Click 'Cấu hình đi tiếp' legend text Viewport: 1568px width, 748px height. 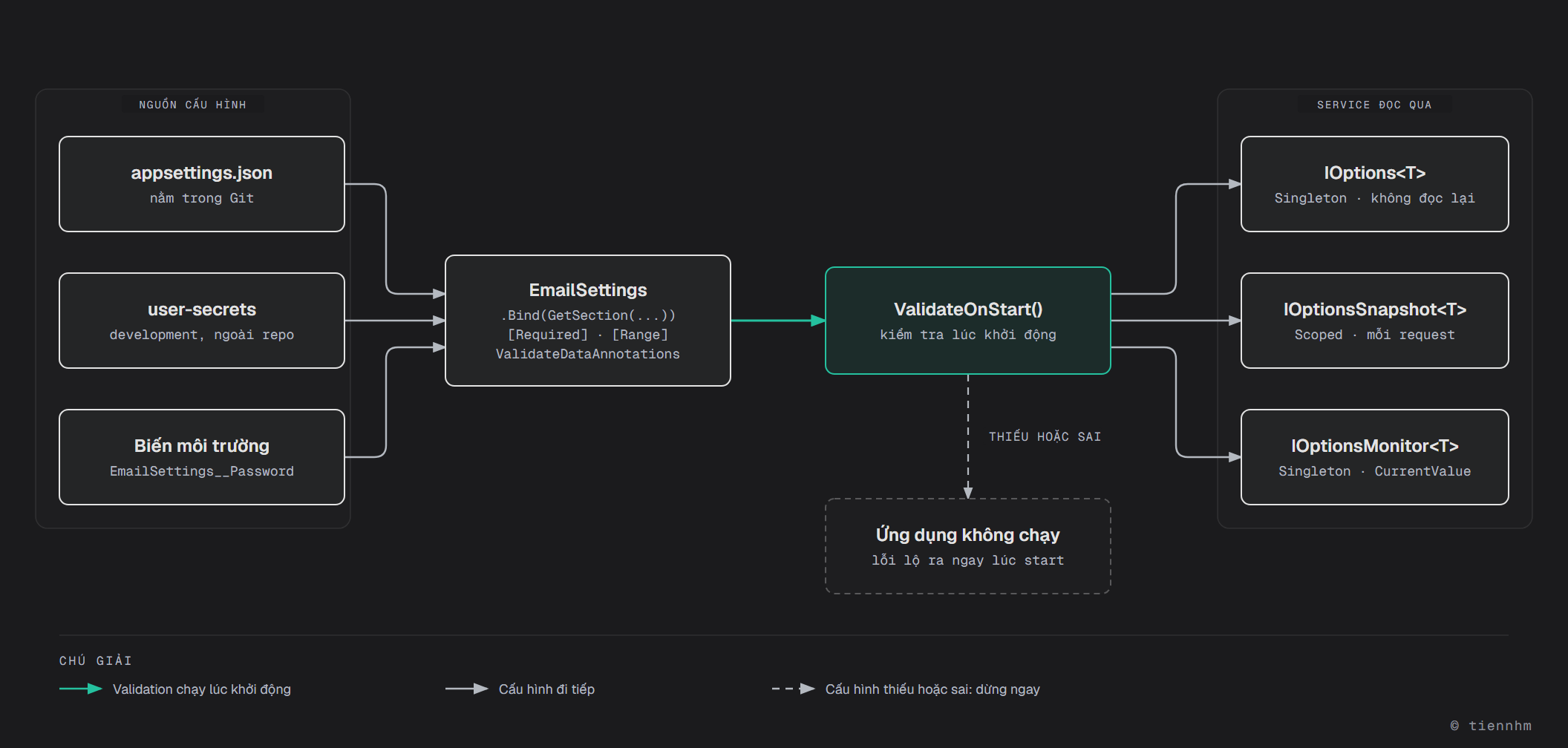click(x=546, y=689)
